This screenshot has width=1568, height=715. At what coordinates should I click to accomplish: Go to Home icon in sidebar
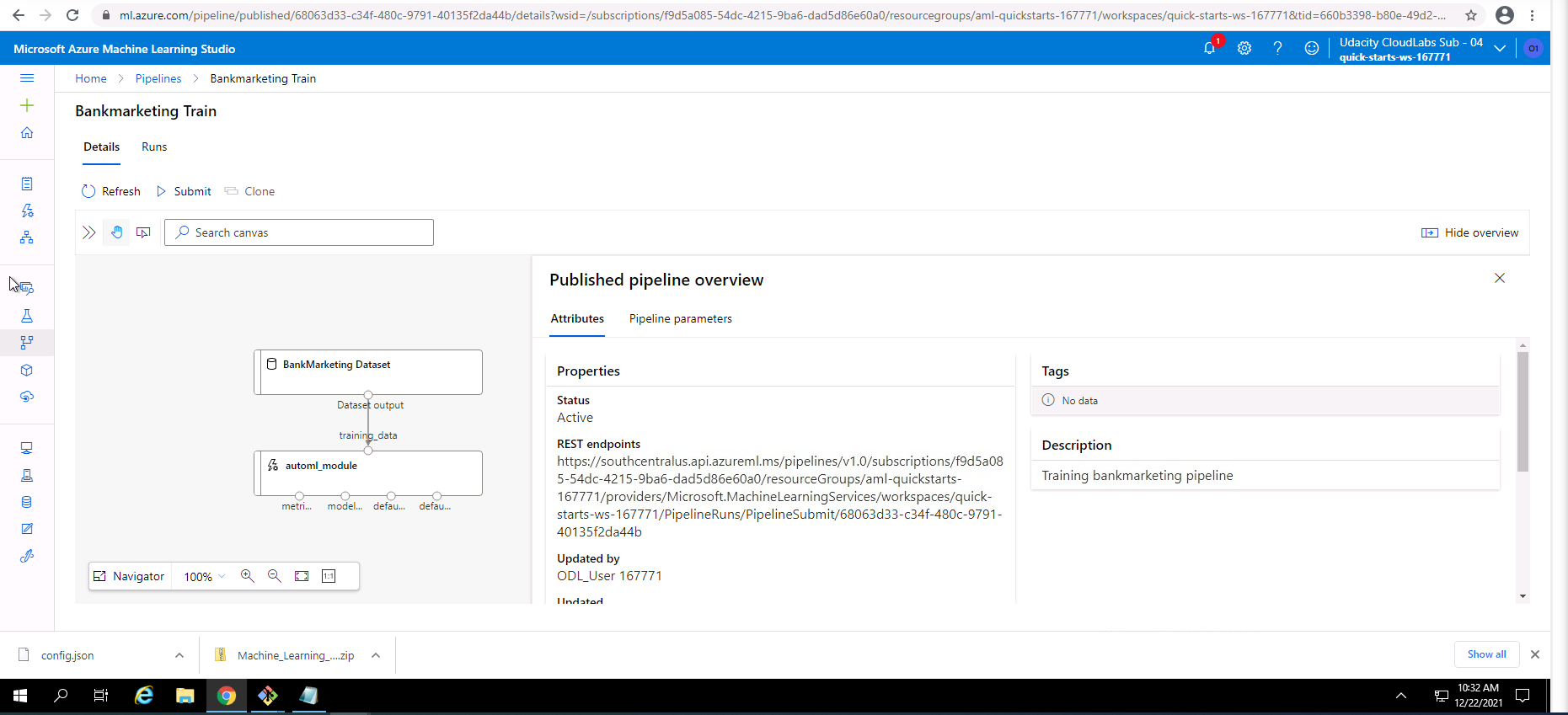[27, 133]
